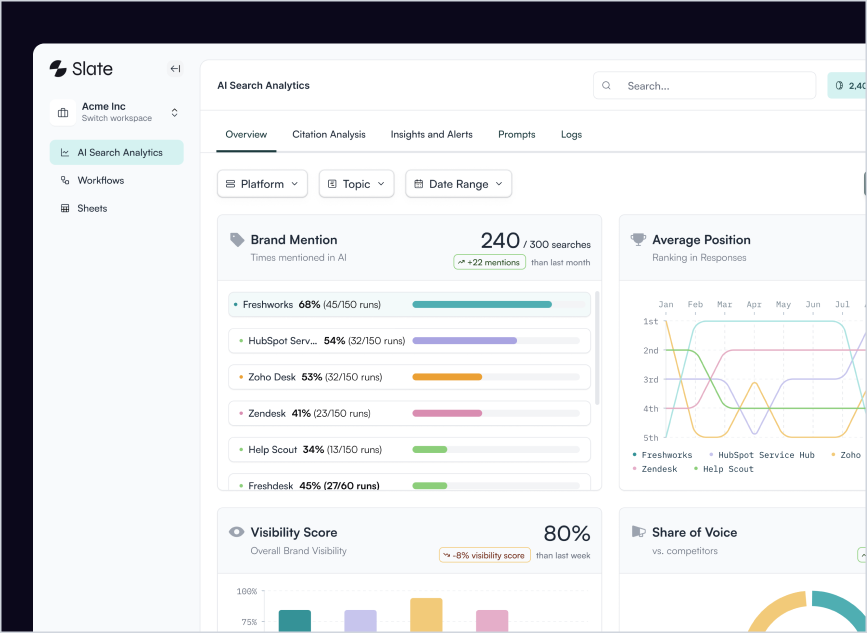This screenshot has width=867, height=633.
Task: Click the HubSpot purple progress bar
Action: tap(464, 341)
